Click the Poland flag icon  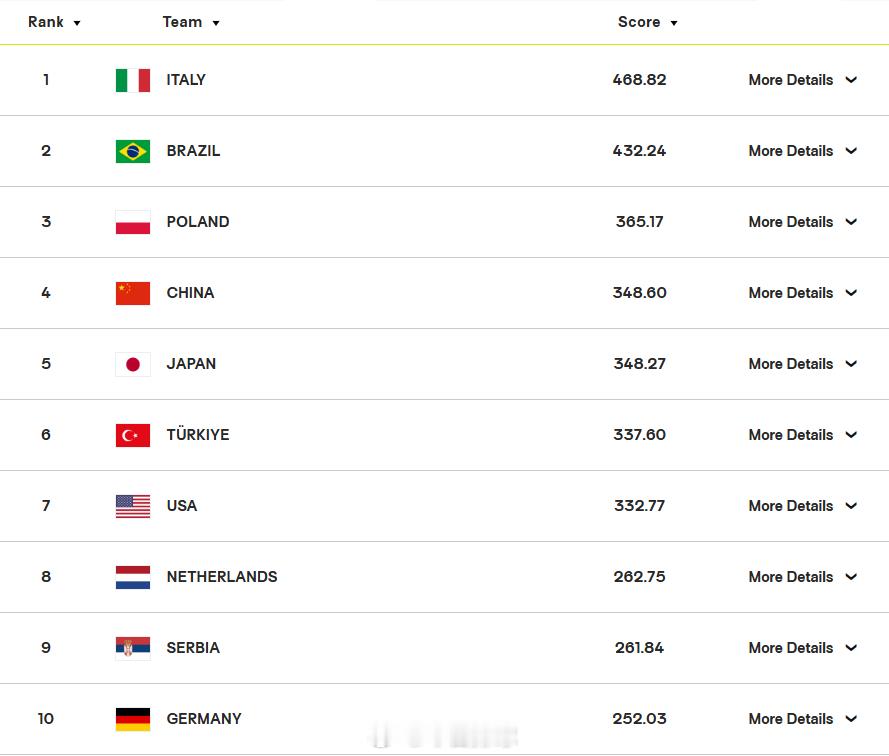tap(133, 222)
